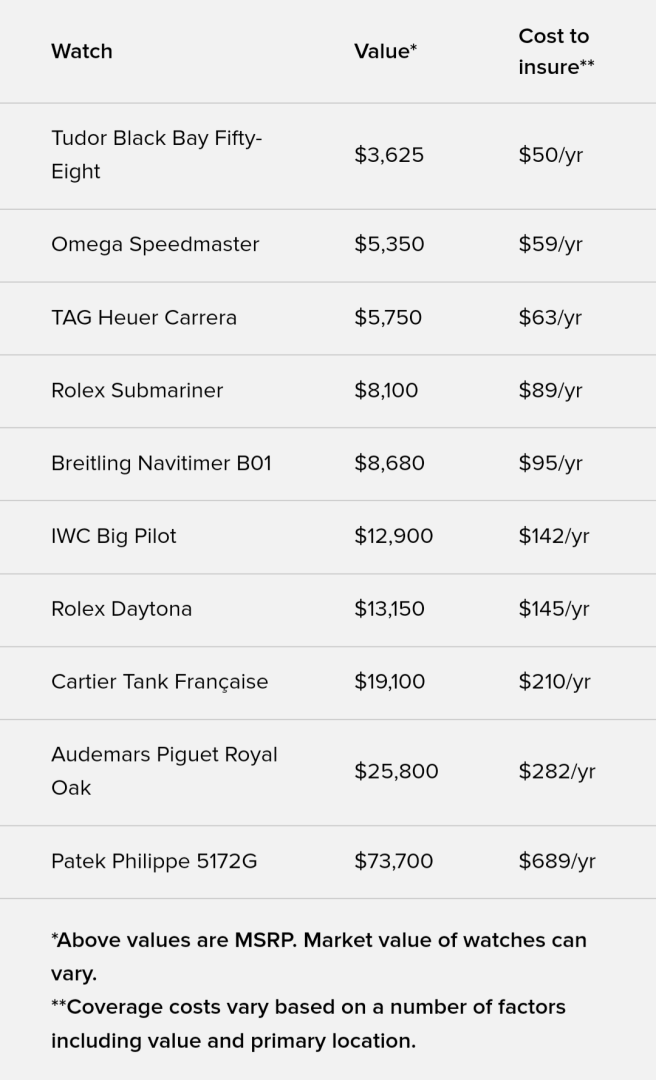The image size is (656, 1080).
Task: Click the $3,625 value cell
Action: [x=389, y=155]
